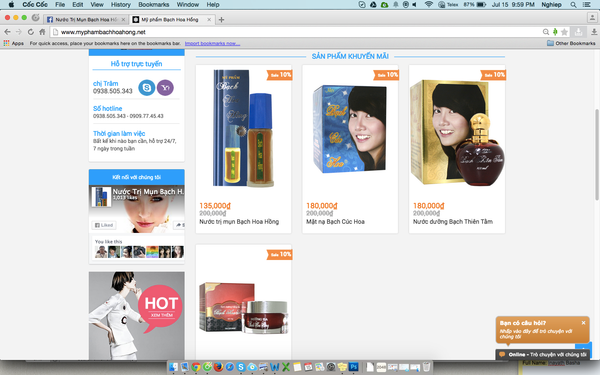
Task: Open Spotlight search in menu bar
Action: coord(573,5)
